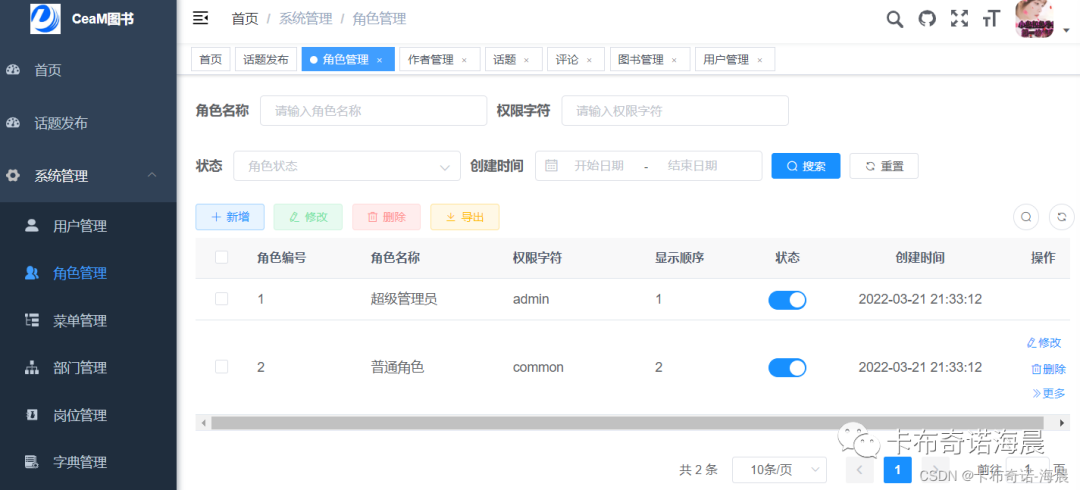Toggle the 普通角色 status switch
Screen dimensions: 1080x490
coord(787,368)
